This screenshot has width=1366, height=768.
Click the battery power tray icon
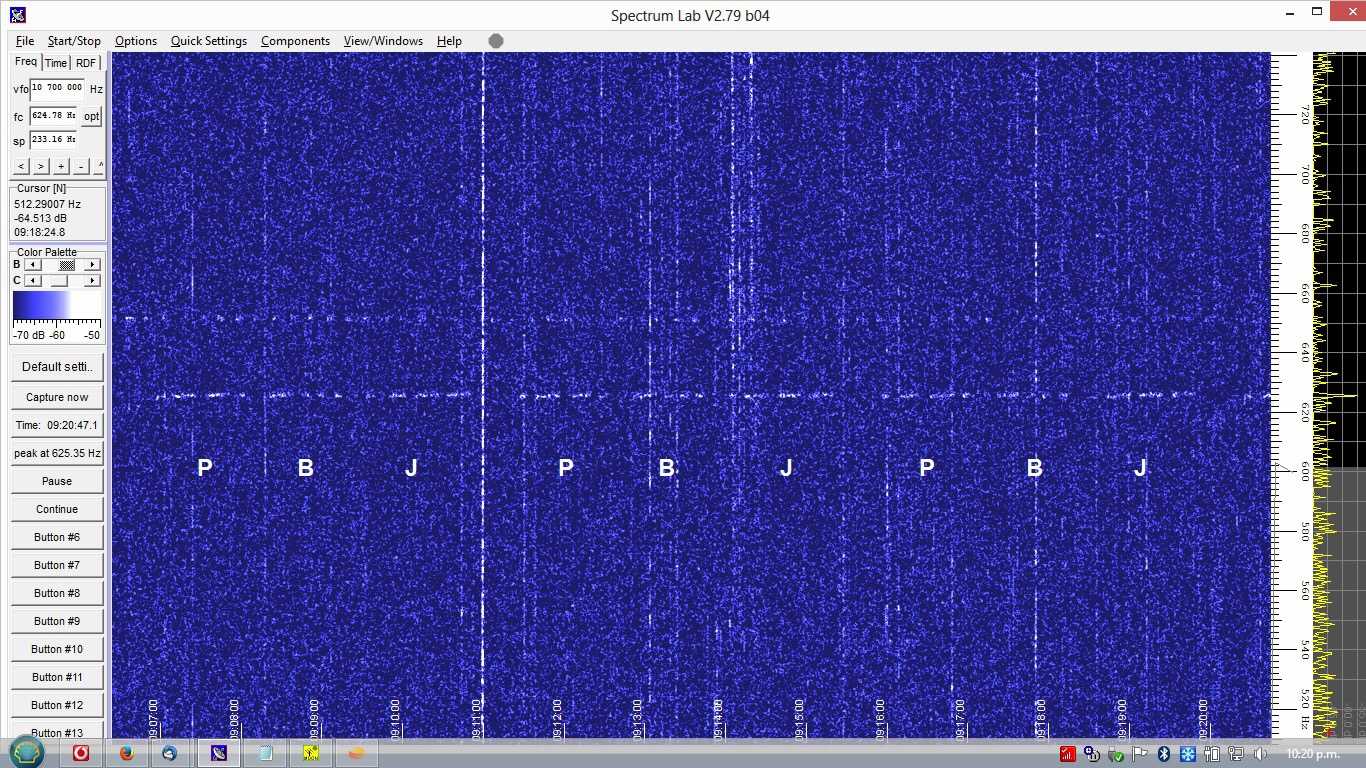click(1212, 754)
